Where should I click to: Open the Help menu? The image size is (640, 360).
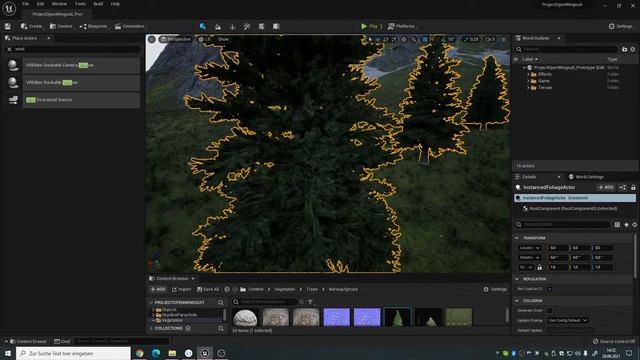tap(116, 4)
